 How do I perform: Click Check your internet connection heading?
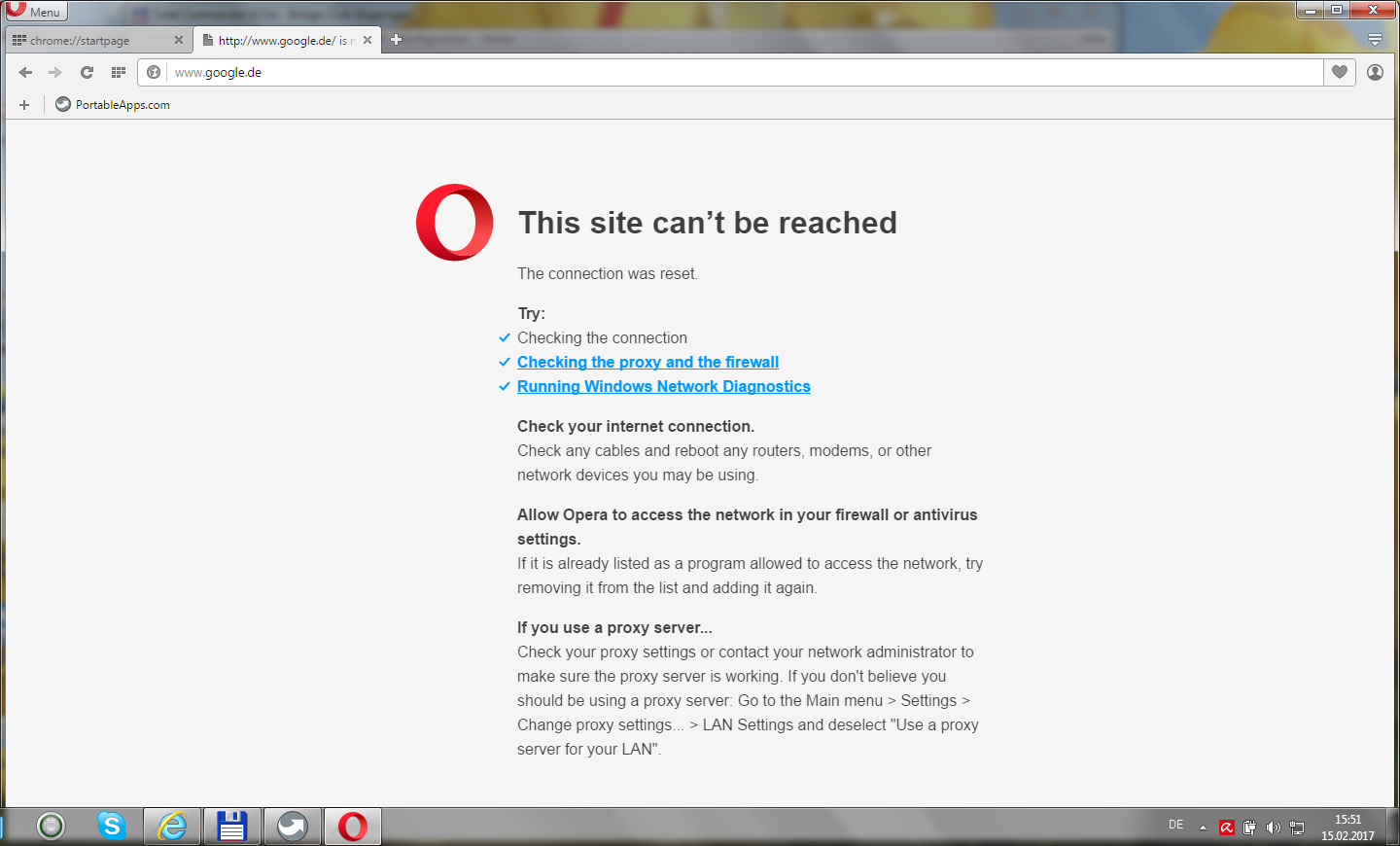pos(636,426)
